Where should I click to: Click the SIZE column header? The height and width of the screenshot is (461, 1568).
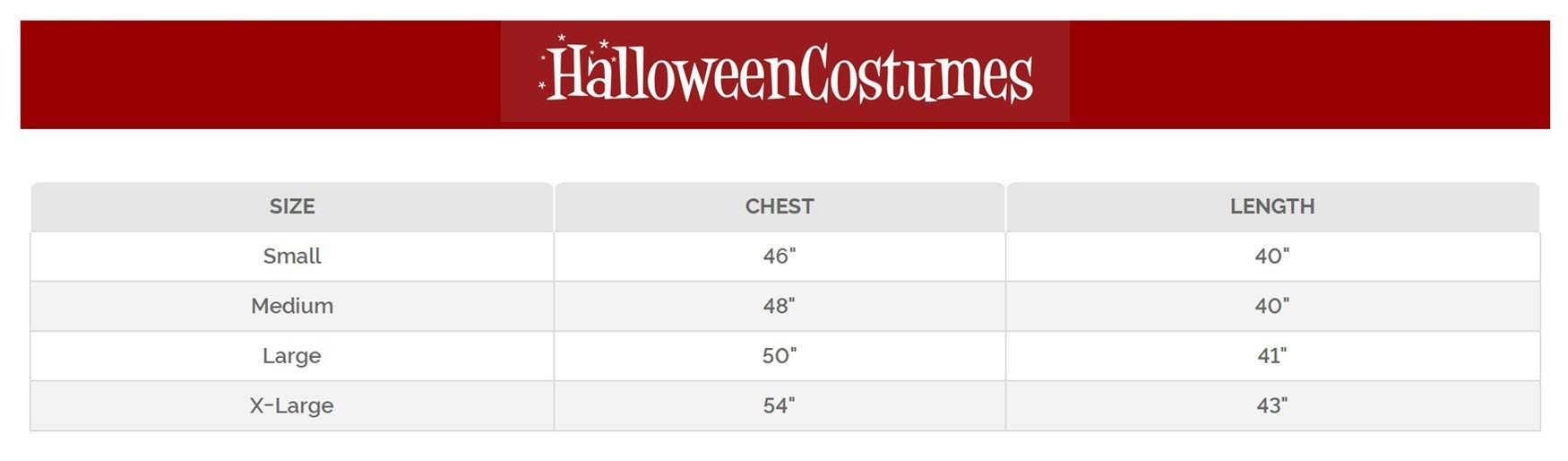[x=292, y=206]
